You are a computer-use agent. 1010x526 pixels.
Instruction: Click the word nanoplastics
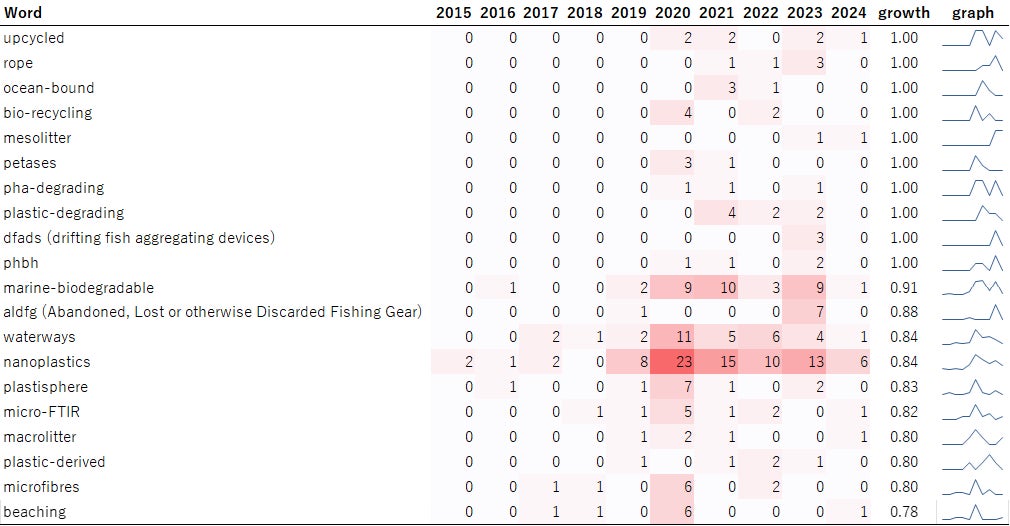point(46,362)
